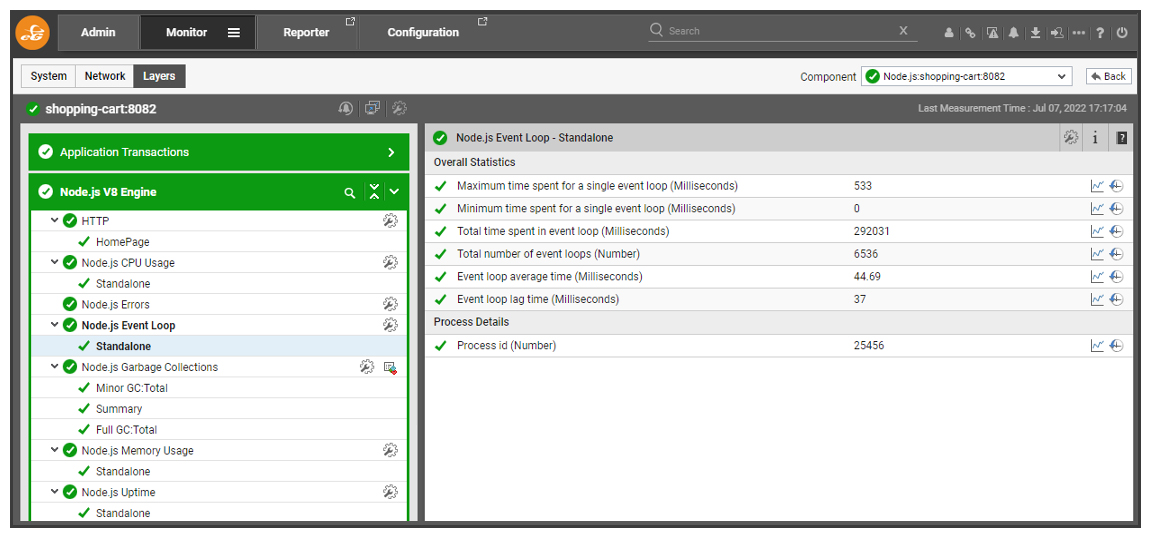Click the detailed diagnosis icon for Garbage Collections
The height and width of the screenshot is (538, 1151).
(391, 367)
